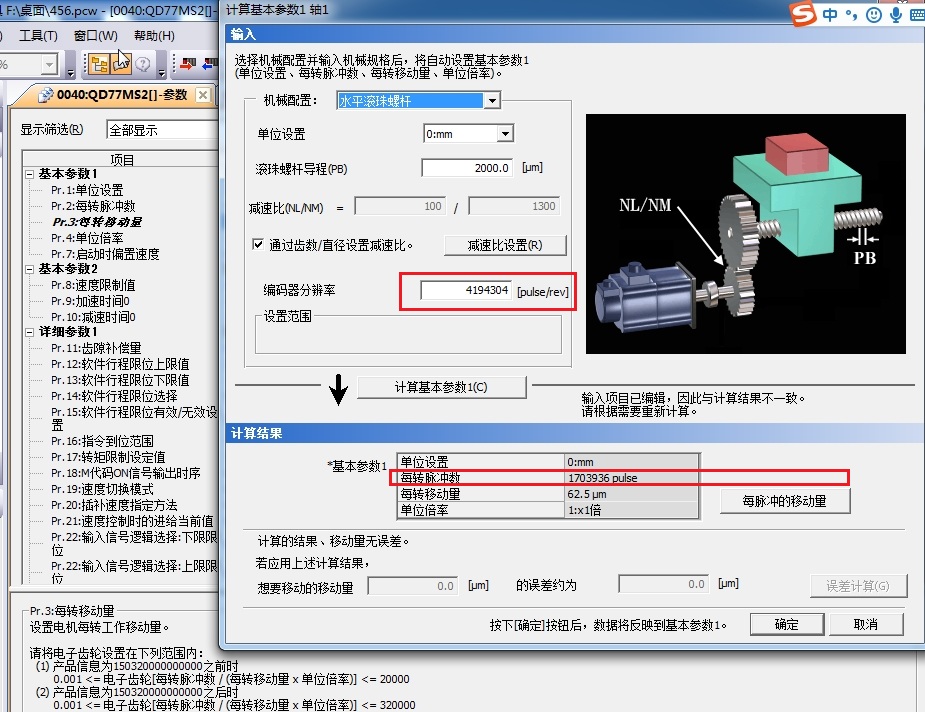Click the Sogou voice input microphone
925x712 pixels.
(x=896, y=14)
